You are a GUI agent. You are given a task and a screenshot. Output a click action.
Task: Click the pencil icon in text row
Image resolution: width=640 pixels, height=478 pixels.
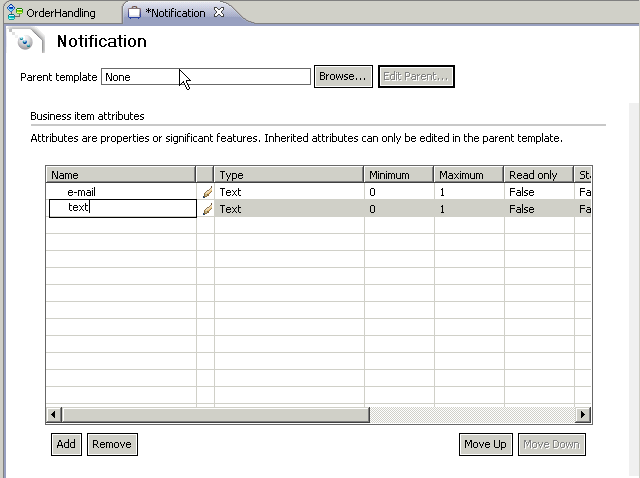pyautogui.click(x=207, y=209)
